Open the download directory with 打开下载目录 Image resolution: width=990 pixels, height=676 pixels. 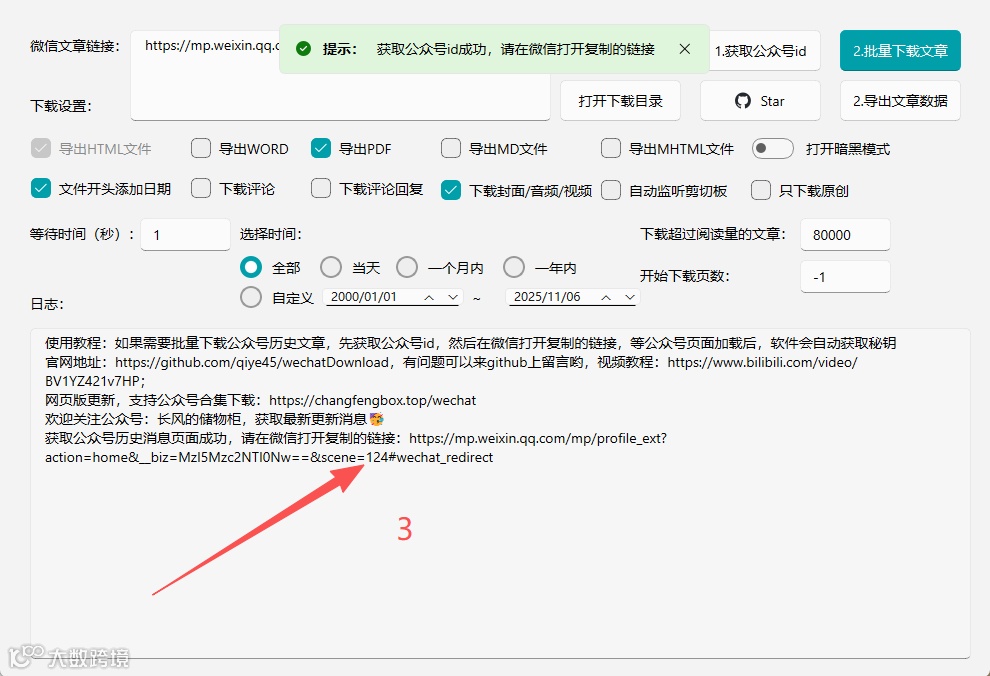click(620, 101)
